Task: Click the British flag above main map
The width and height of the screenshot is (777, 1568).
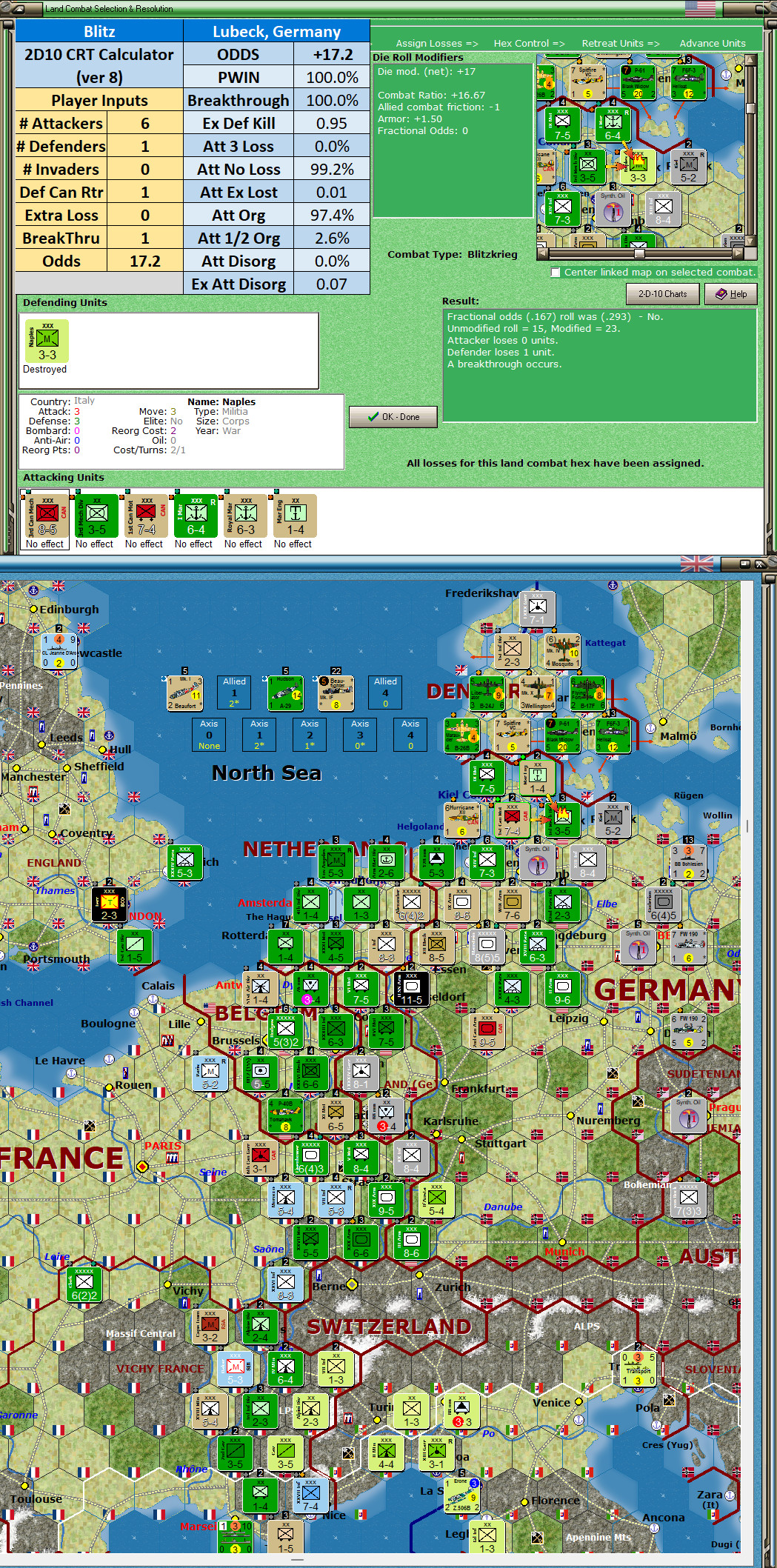Action: coord(697,564)
